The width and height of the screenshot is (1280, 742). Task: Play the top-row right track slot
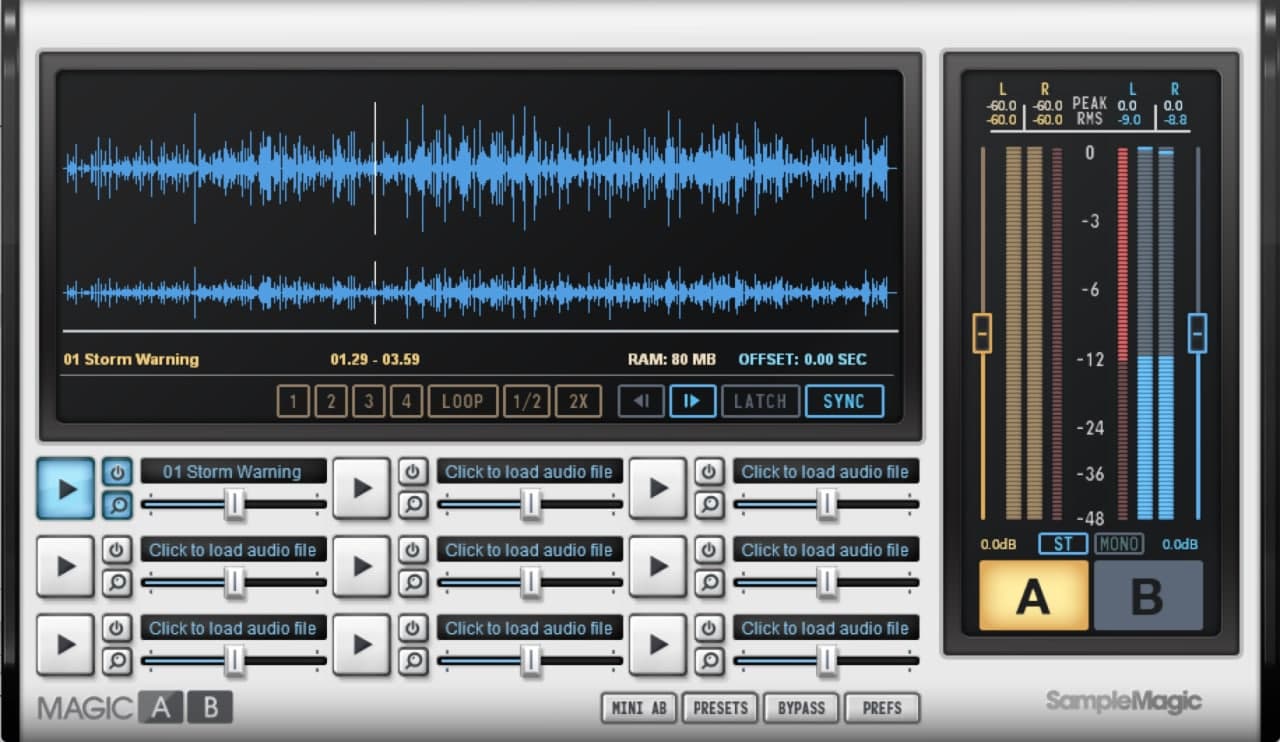pos(658,488)
